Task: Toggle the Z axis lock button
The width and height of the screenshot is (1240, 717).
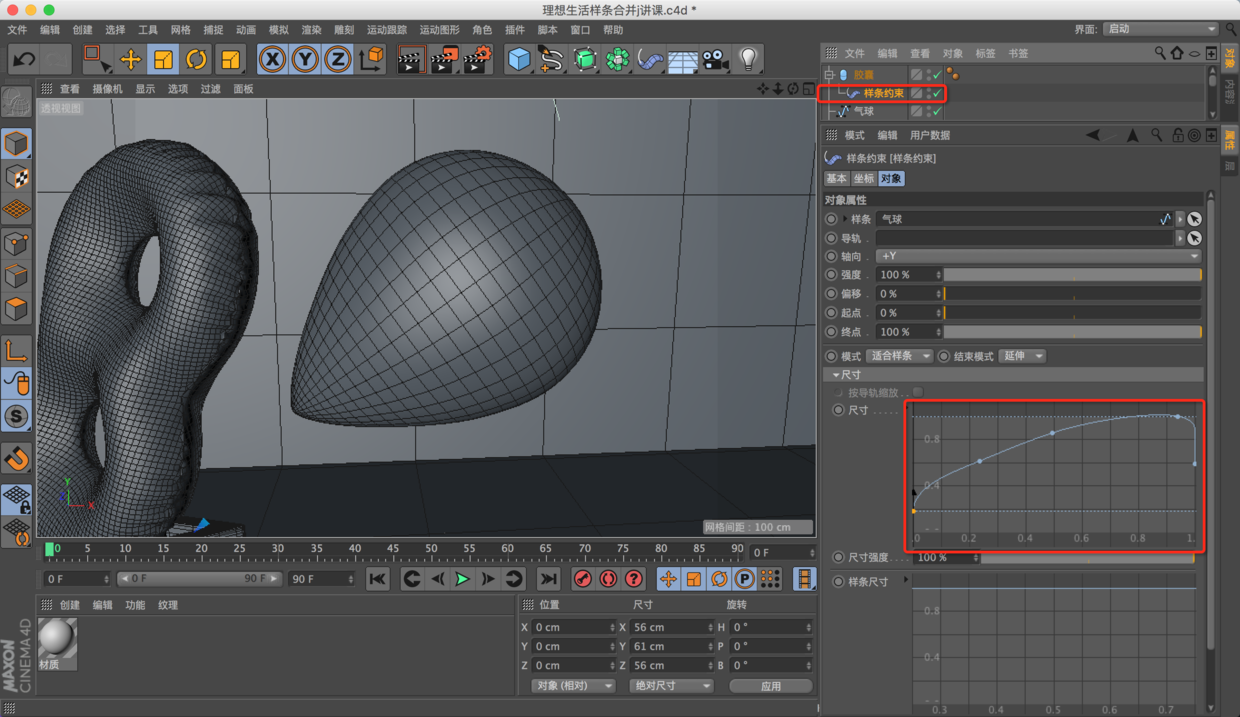Action: click(x=338, y=60)
